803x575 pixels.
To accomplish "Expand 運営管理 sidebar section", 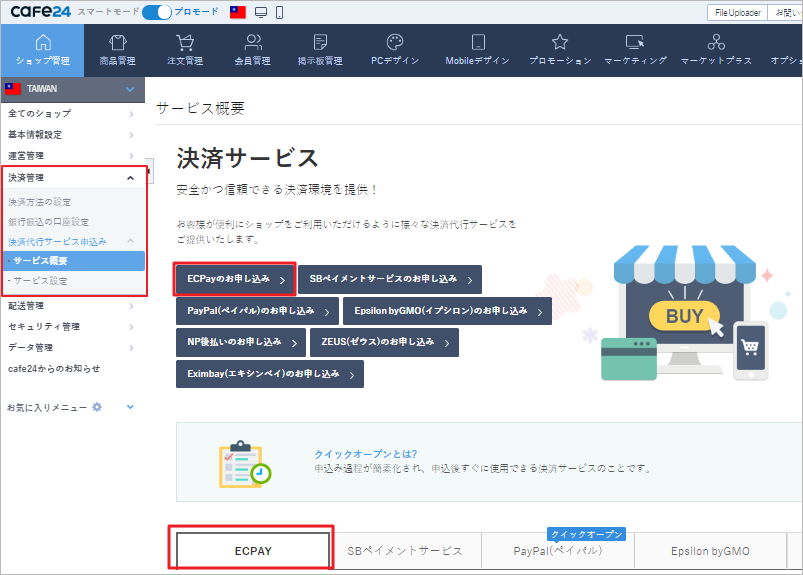I will coord(73,156).
